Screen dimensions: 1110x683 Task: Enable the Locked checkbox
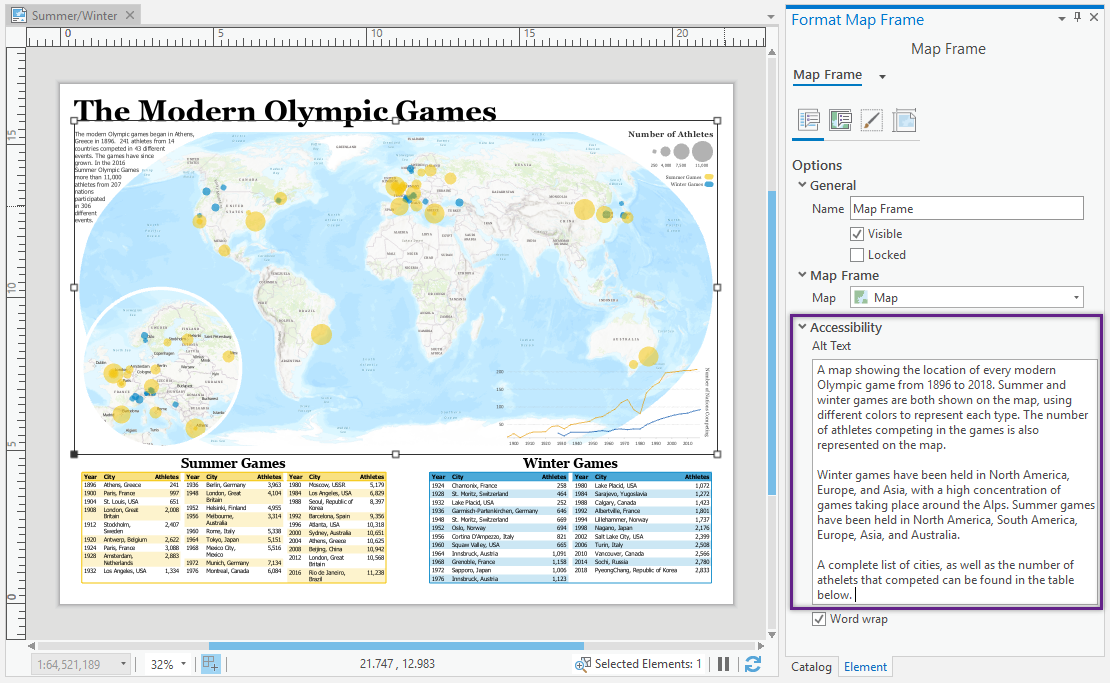pyautogui.click(x=858, y=254)
